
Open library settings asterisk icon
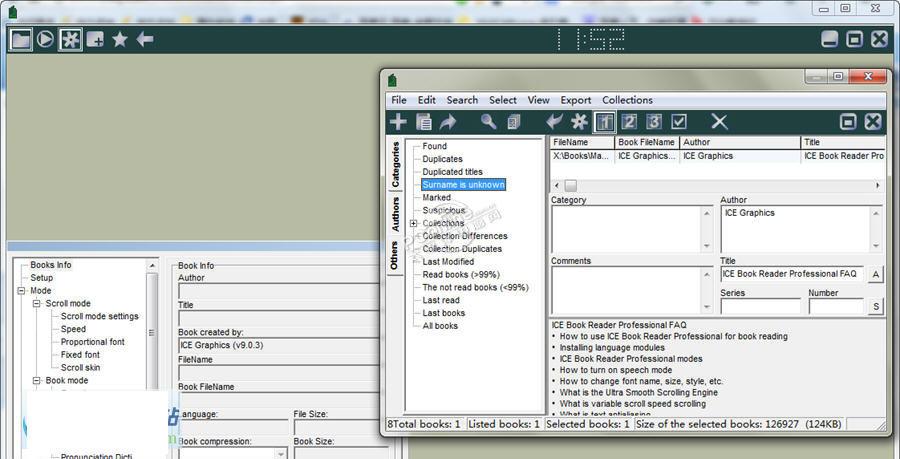tap(580, 122)
